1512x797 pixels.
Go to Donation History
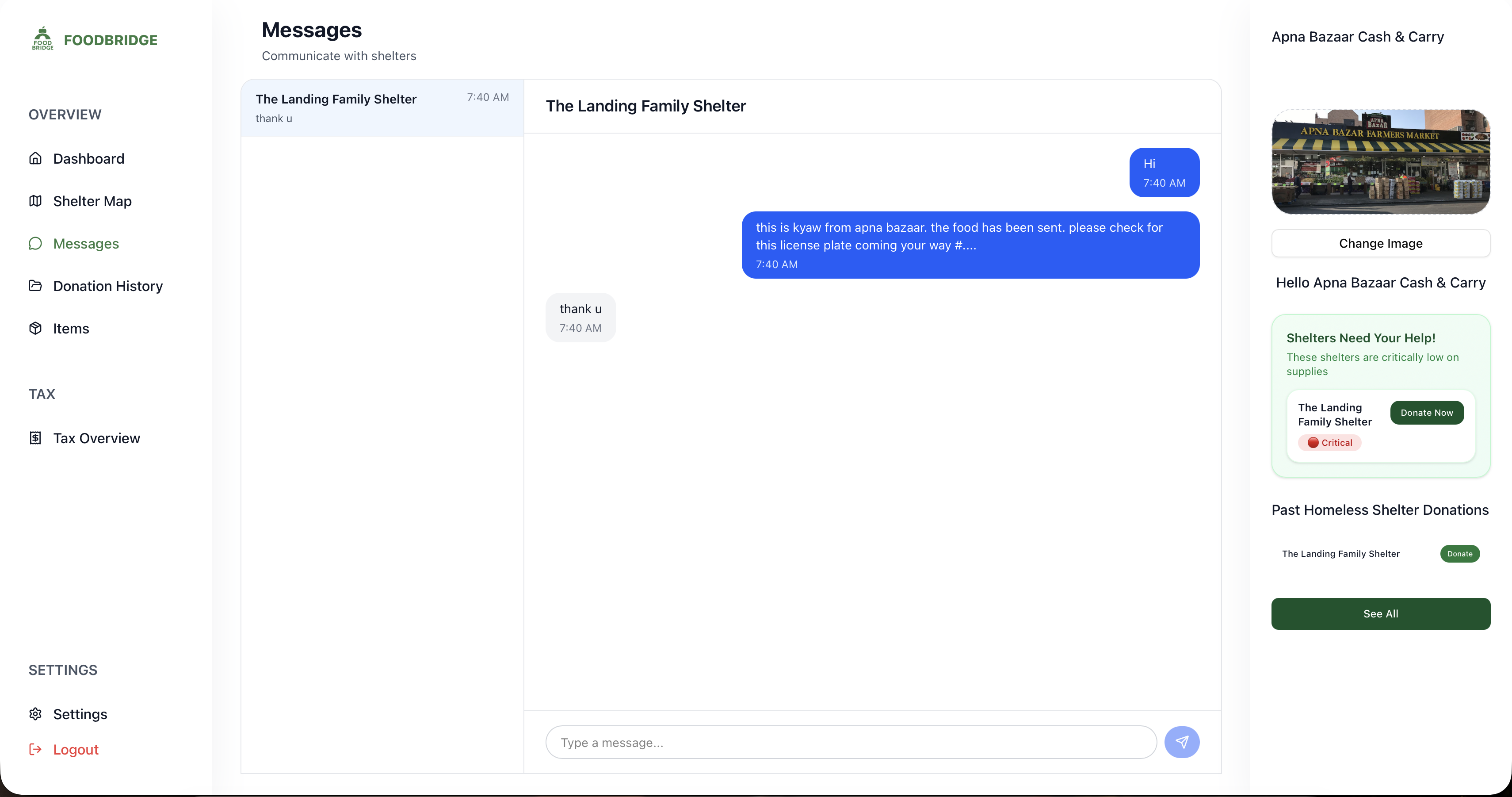(108, 286)
